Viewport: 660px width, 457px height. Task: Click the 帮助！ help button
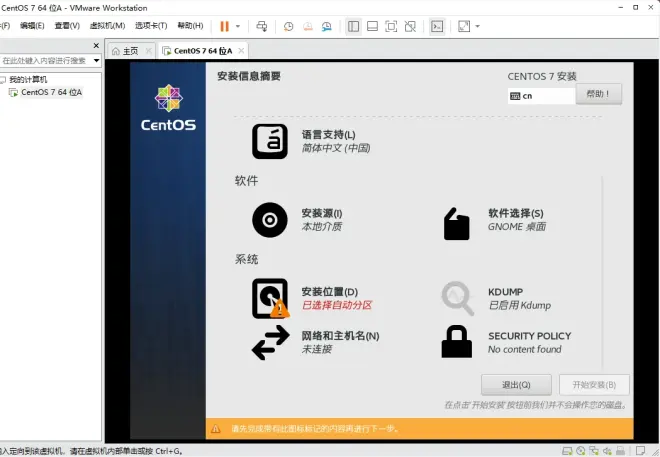coord(599,94)
